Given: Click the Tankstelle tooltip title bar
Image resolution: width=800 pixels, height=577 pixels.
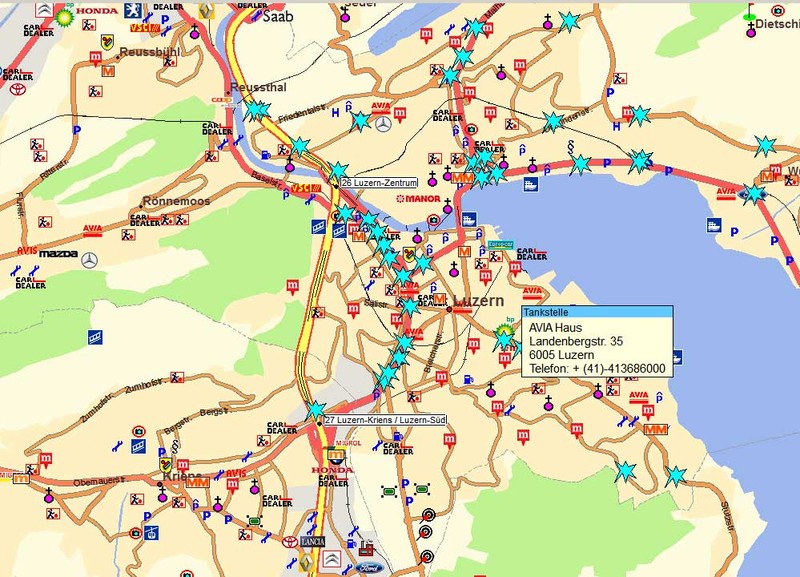Looking at the screenshot, I should click(596, 312).
